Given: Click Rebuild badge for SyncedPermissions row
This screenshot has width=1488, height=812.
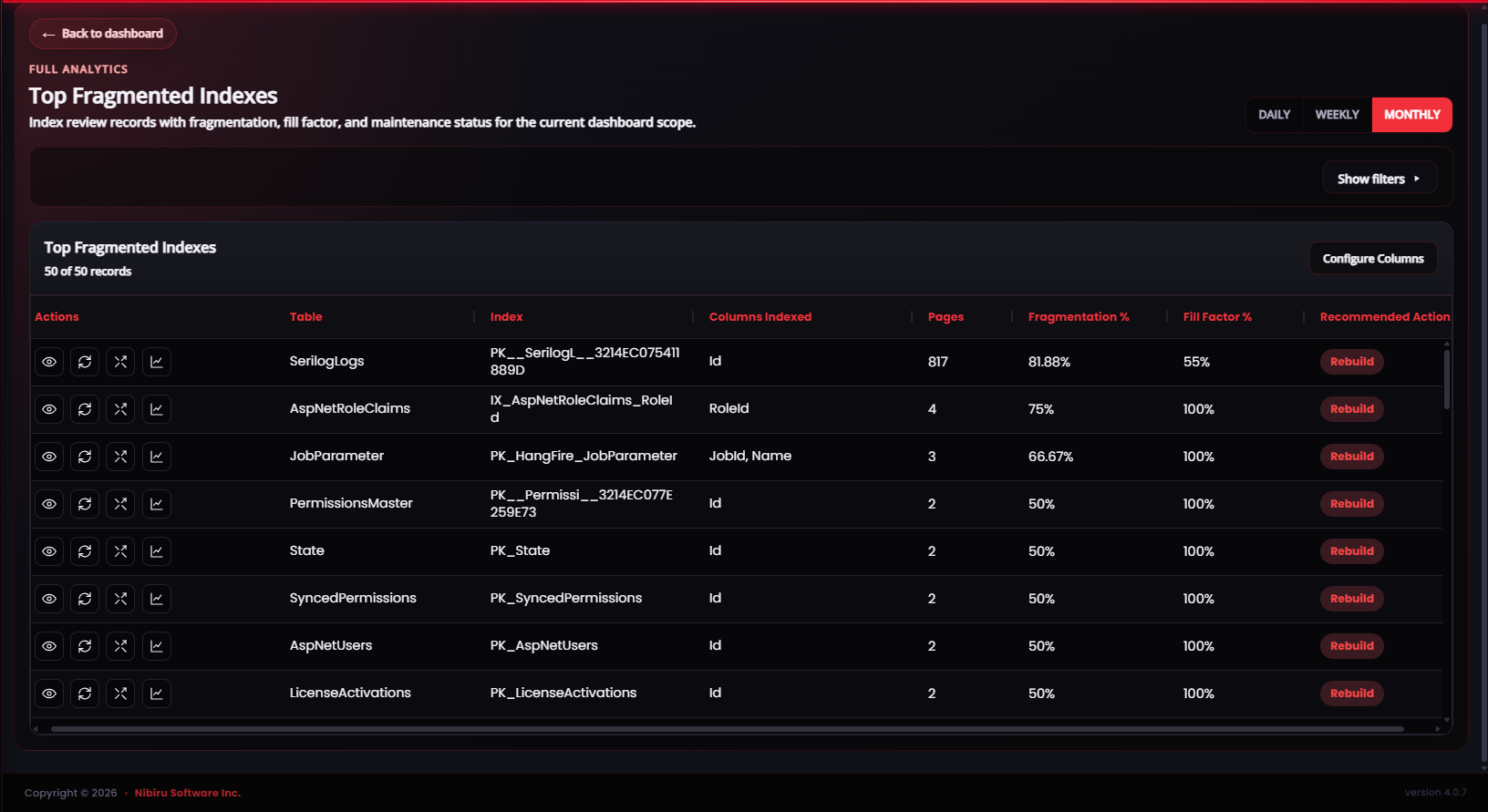Looking at the screenshot, I should tap(1352, 599).
